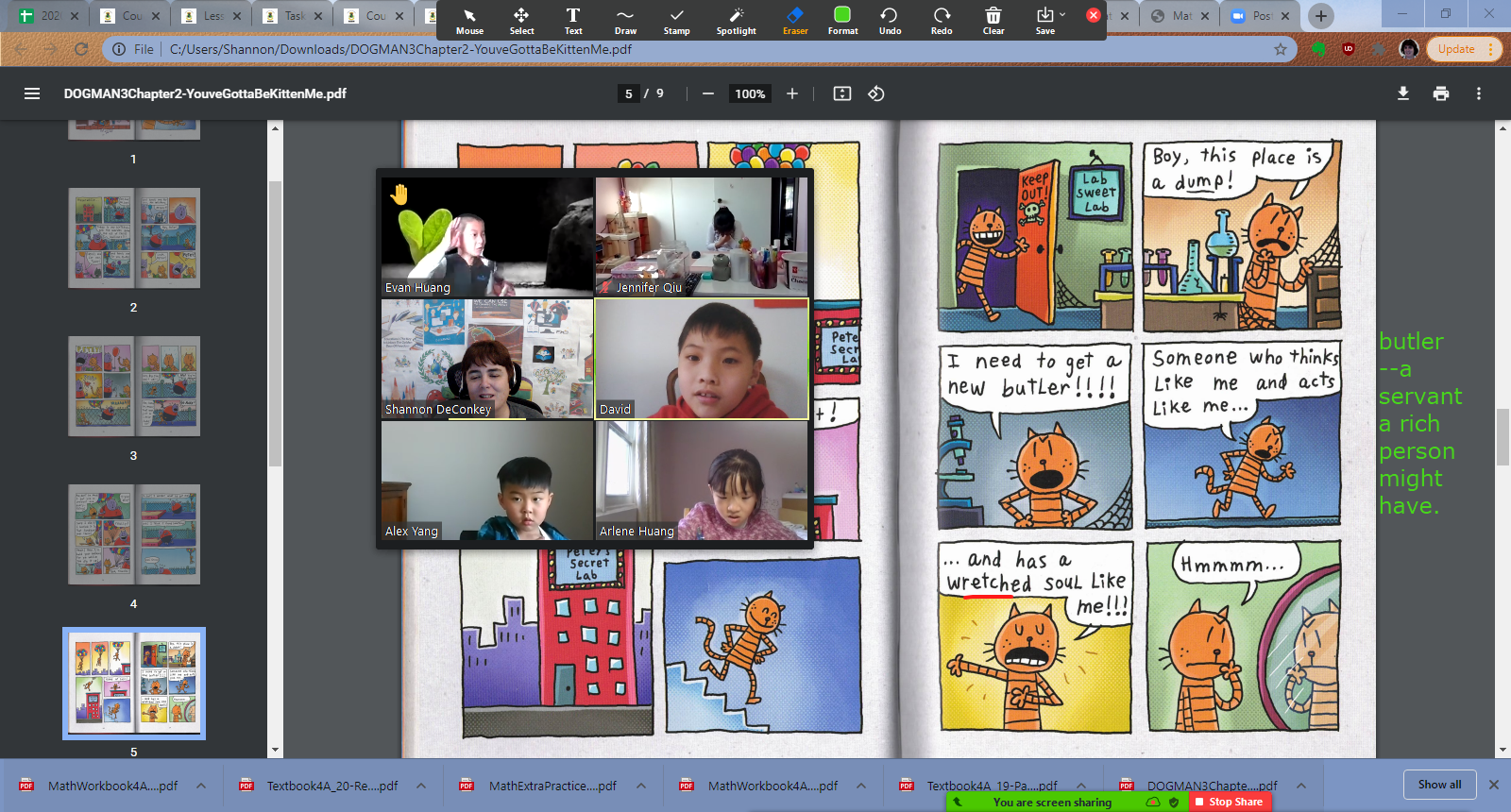Show all downloads

click(x=1439, y=785)
